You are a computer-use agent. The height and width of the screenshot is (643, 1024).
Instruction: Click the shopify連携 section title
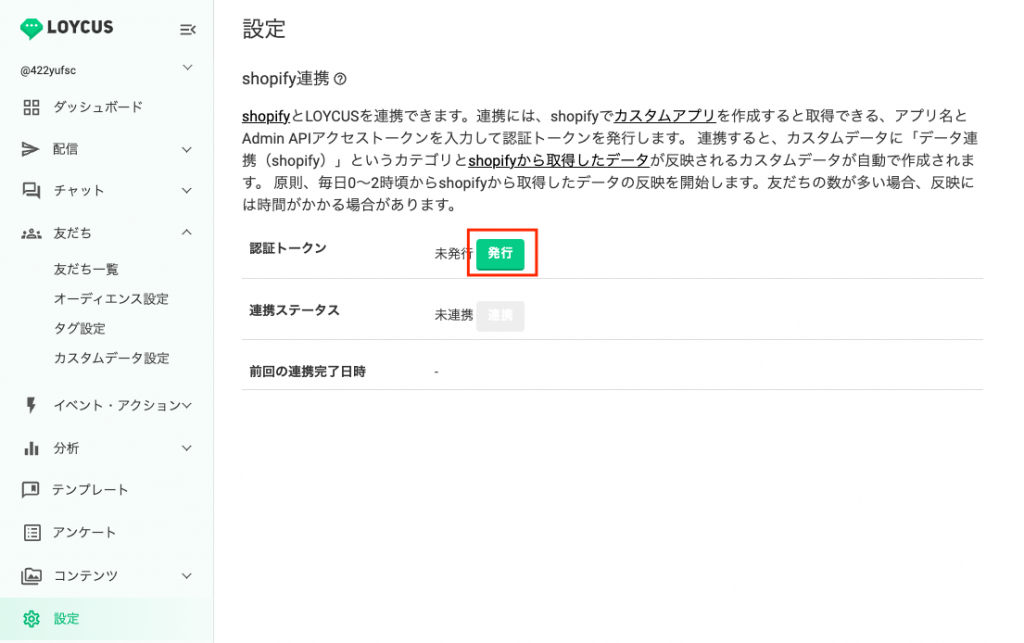click(x=285, y=79)
